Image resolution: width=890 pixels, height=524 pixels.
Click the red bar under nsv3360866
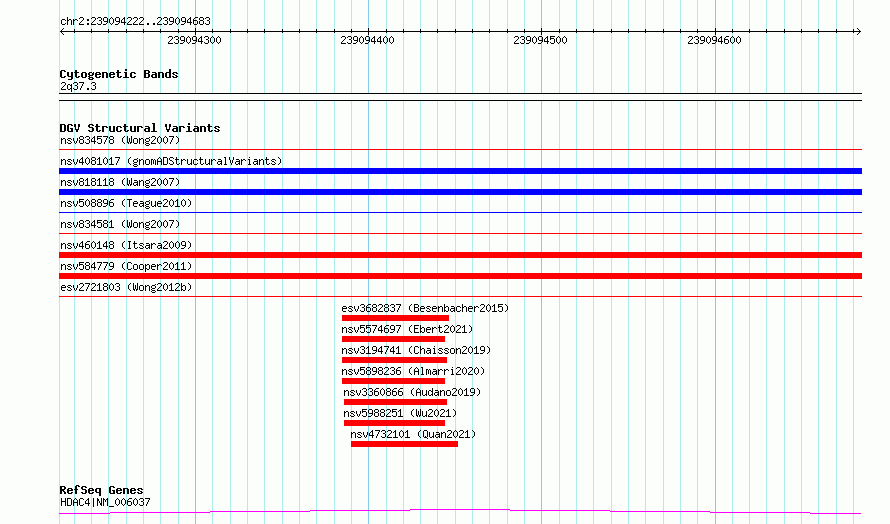click(x=395, y=402)
